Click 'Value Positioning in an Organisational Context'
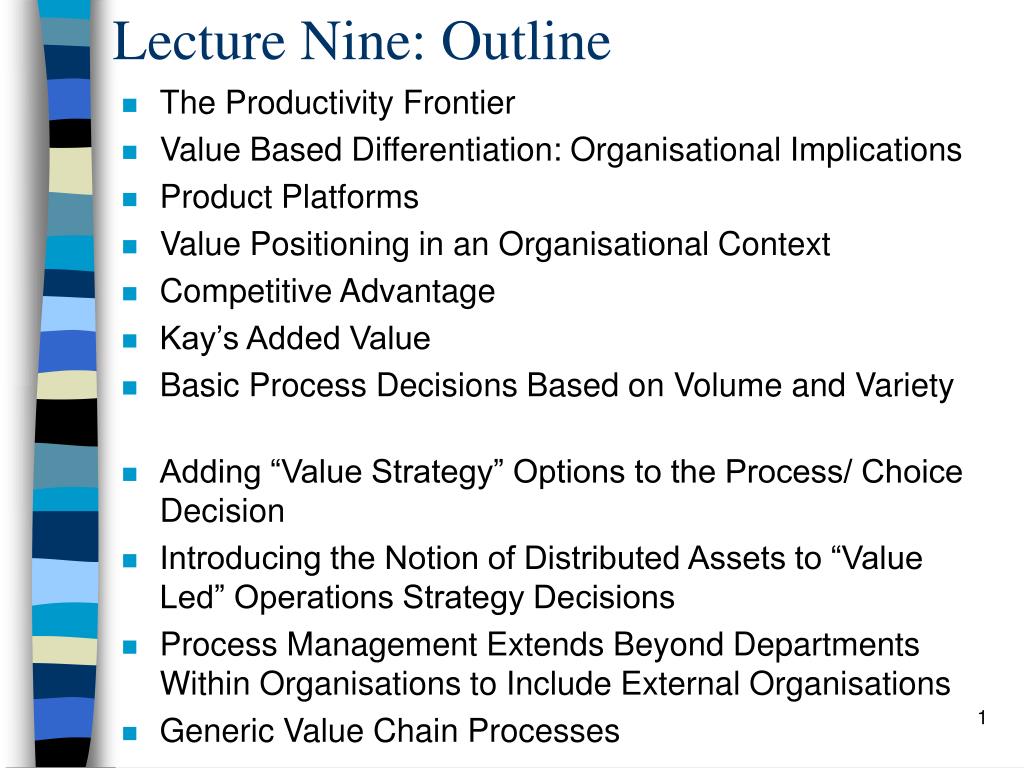1024x768 pixels. 495,245
